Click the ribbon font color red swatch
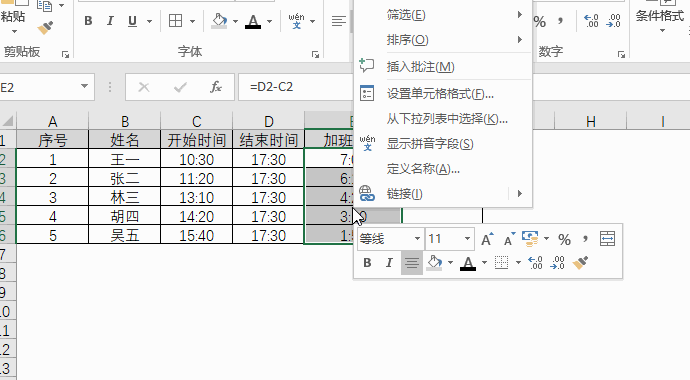 pyautogui.click(x=253, y=21)
